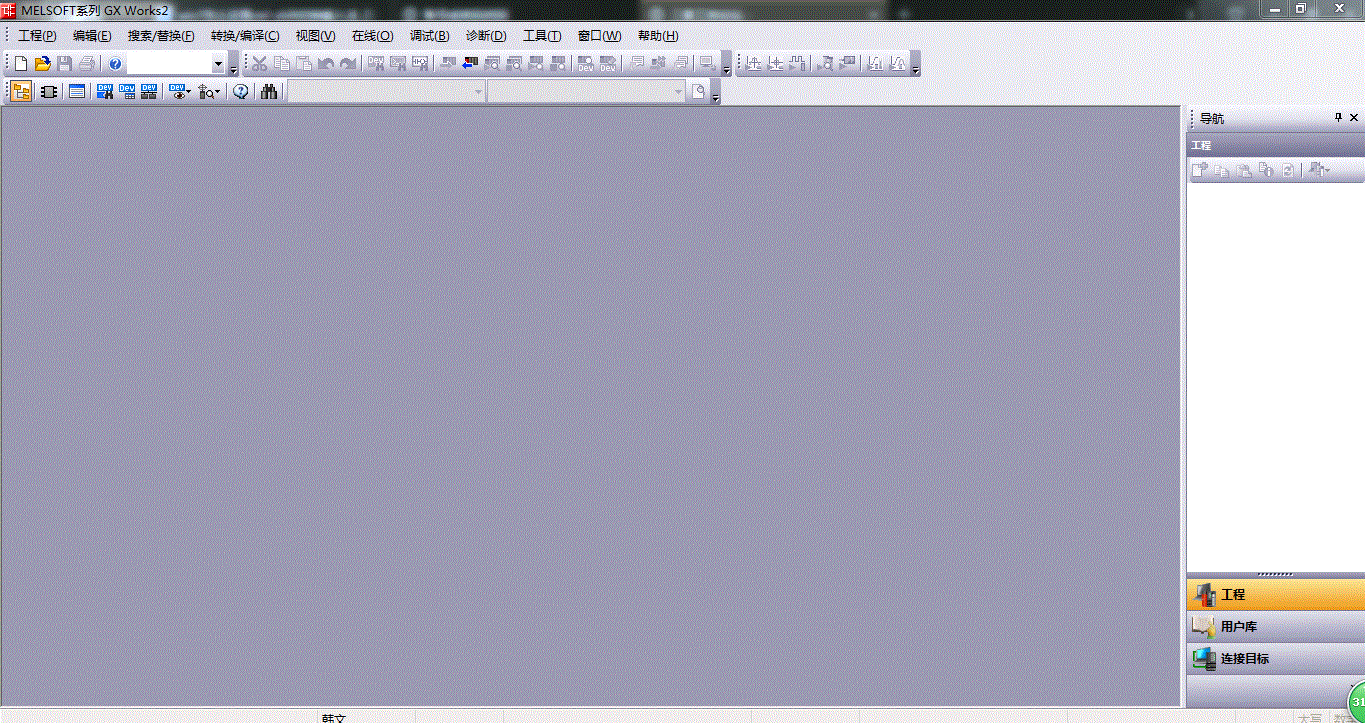
Task: Open the 在线(O) menu
Action: tap(372, 36)
